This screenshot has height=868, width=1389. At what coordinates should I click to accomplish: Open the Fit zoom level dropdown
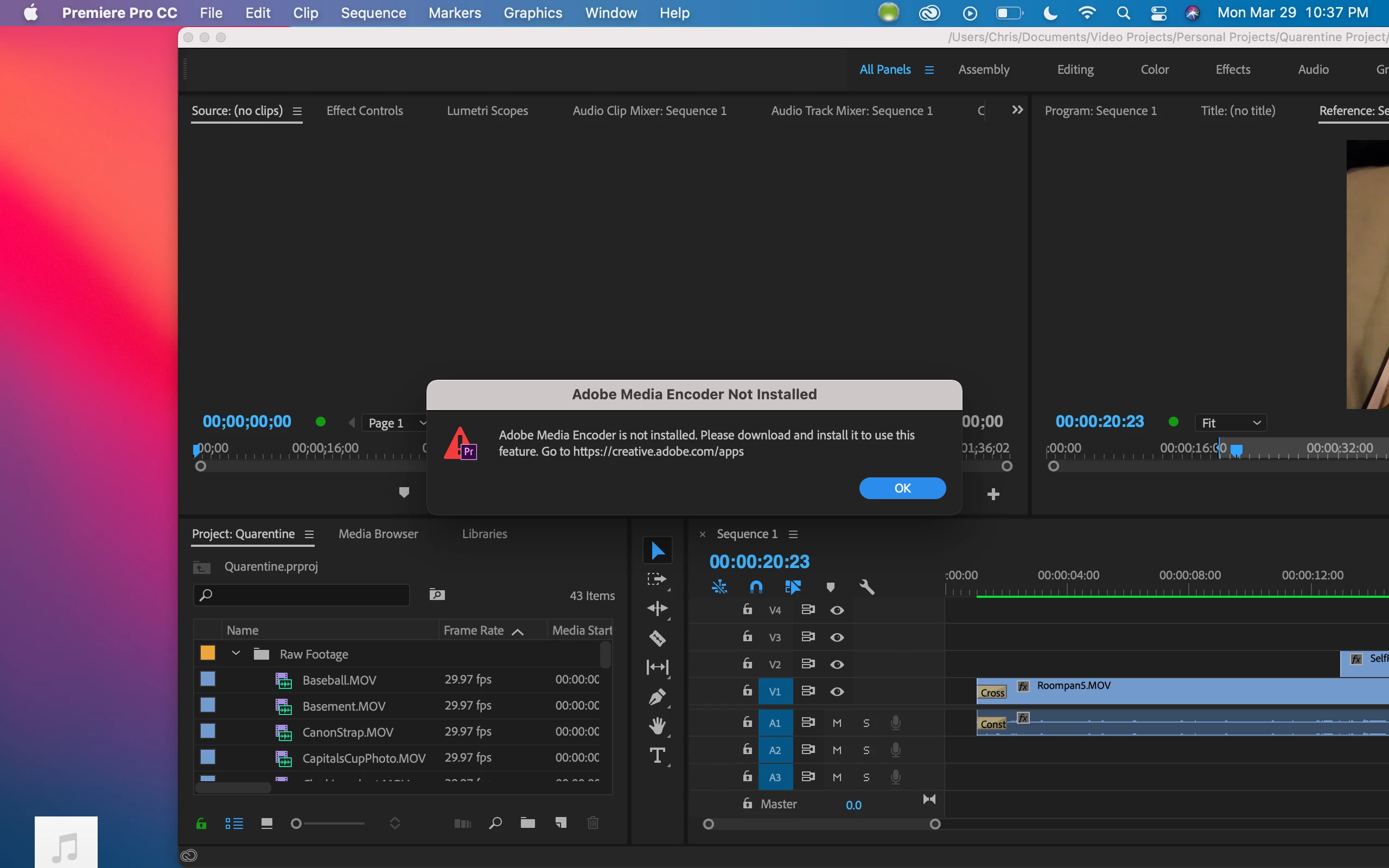(x=1231, y=423)
